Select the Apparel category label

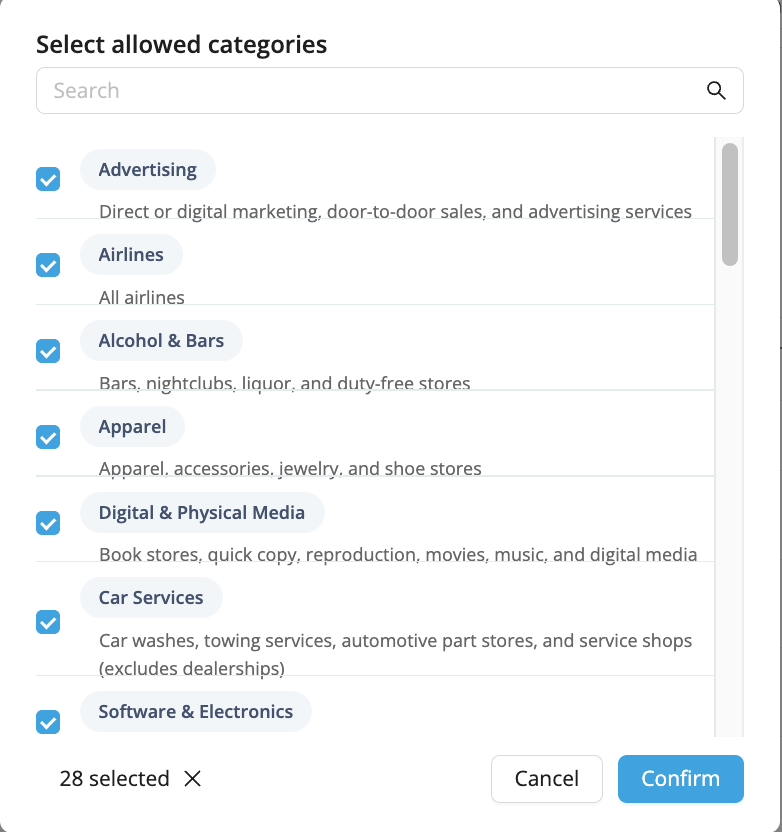132,426
